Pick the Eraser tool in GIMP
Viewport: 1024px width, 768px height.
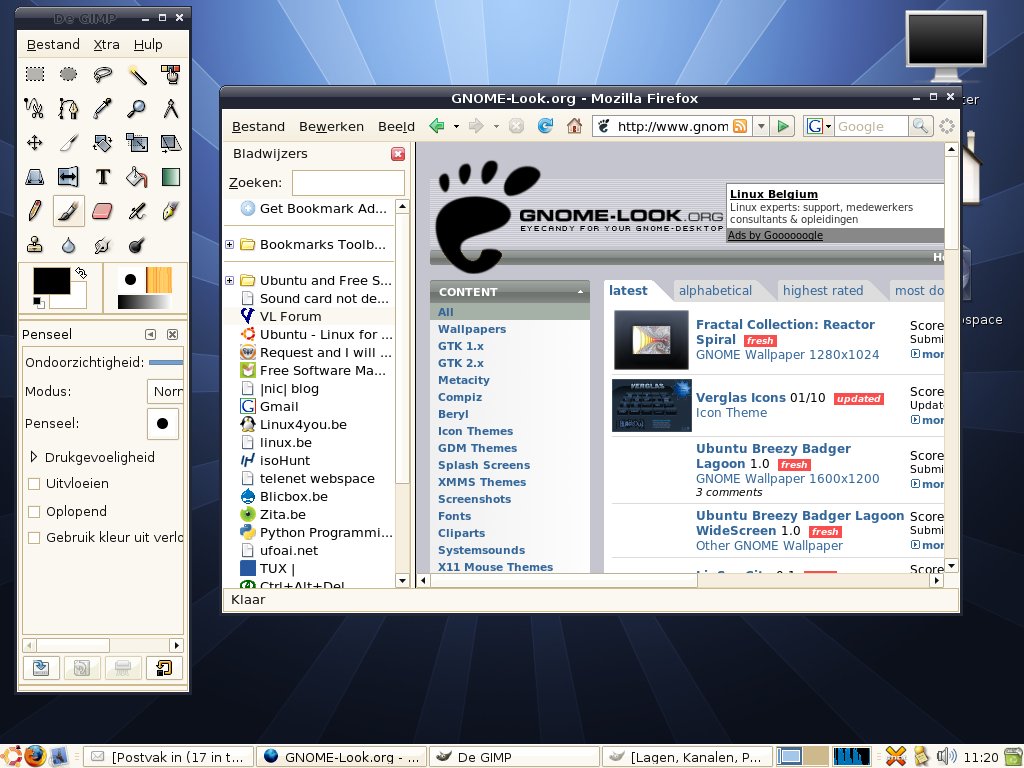coord(103,210)
